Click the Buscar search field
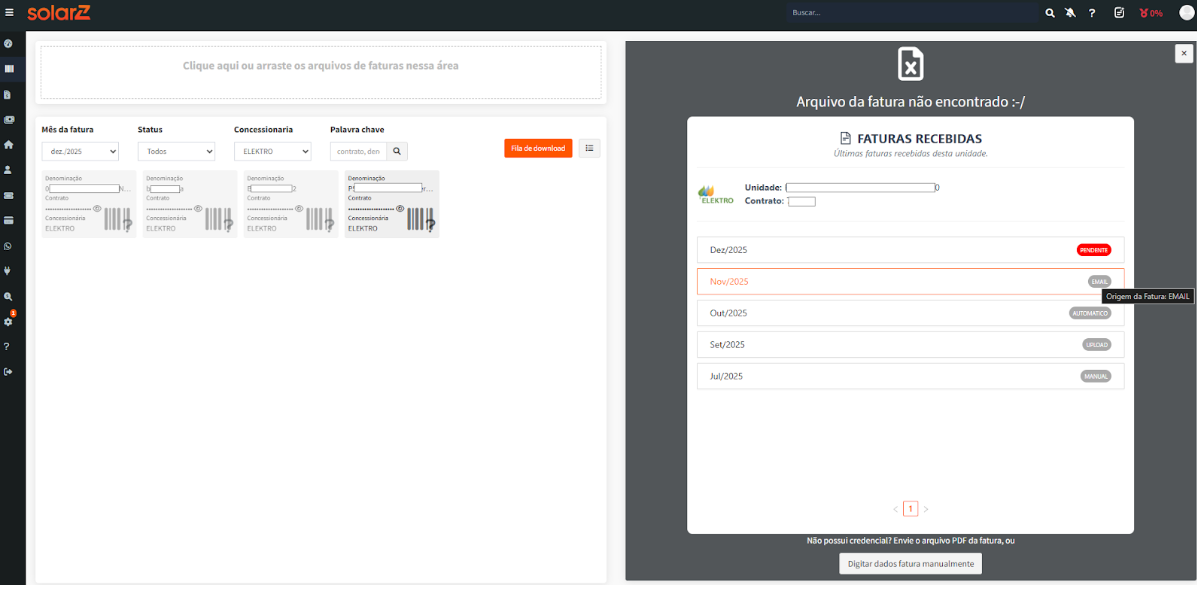This screenshot has height=592, width=1197. [x=912, y=13]
